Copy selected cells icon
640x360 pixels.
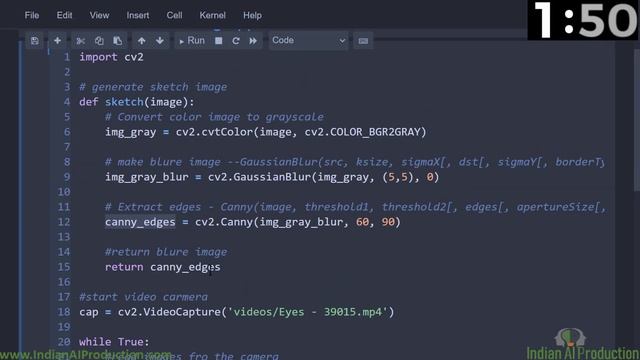99,40
